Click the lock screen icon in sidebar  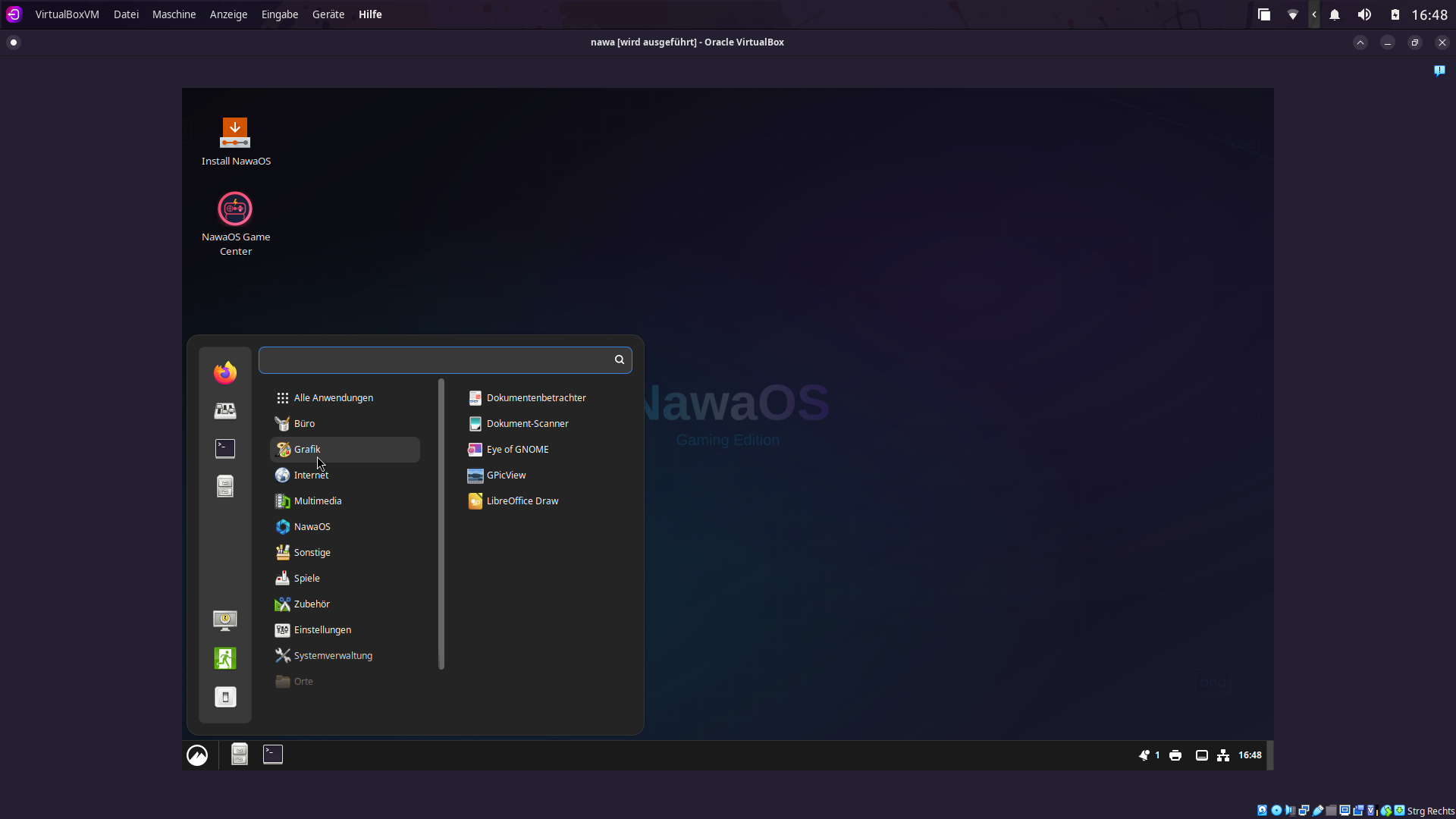(224, 620)
